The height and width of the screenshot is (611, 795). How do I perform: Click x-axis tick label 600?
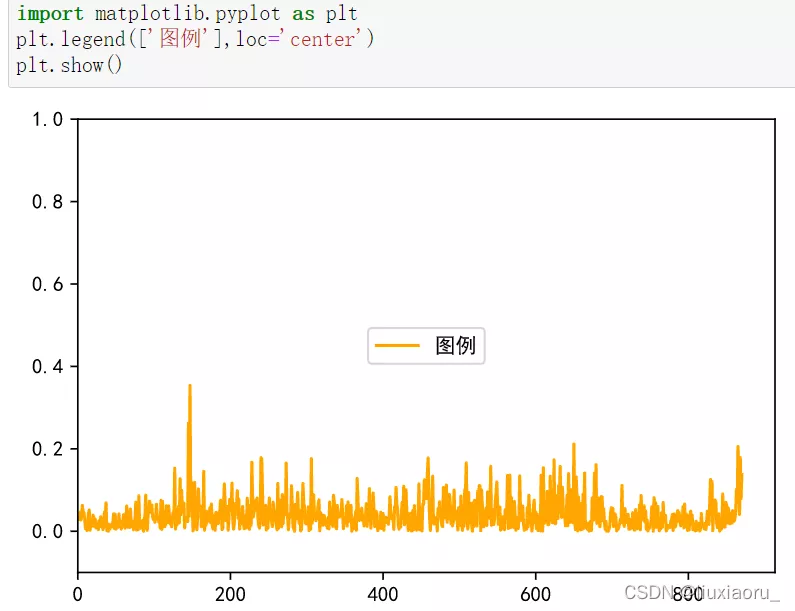pyautogui.click(x=535, y=594)
